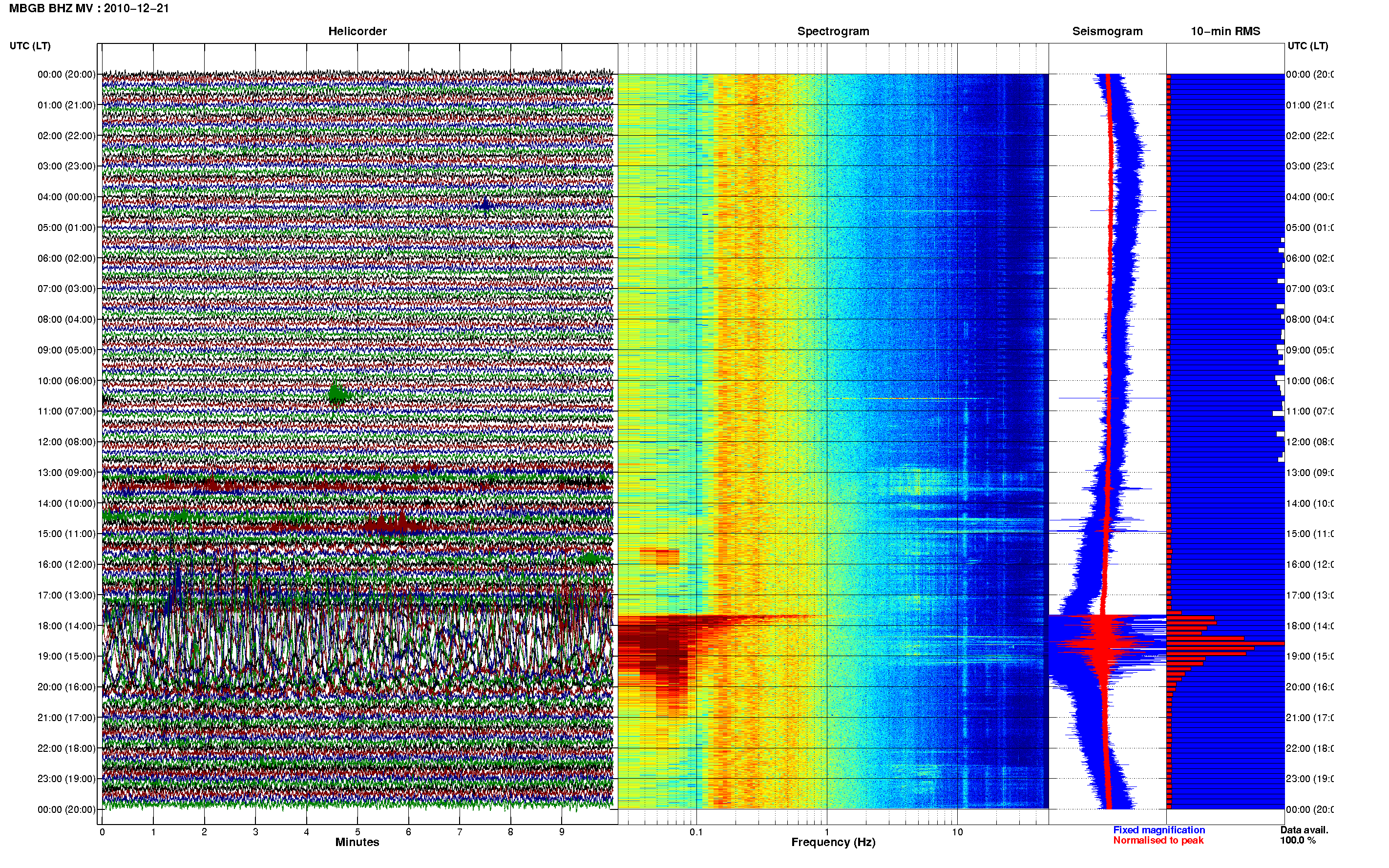Click the minute tick label '5' on helicorder axis
Viewport: 1389px width, 868px height.
coord(357,832)
